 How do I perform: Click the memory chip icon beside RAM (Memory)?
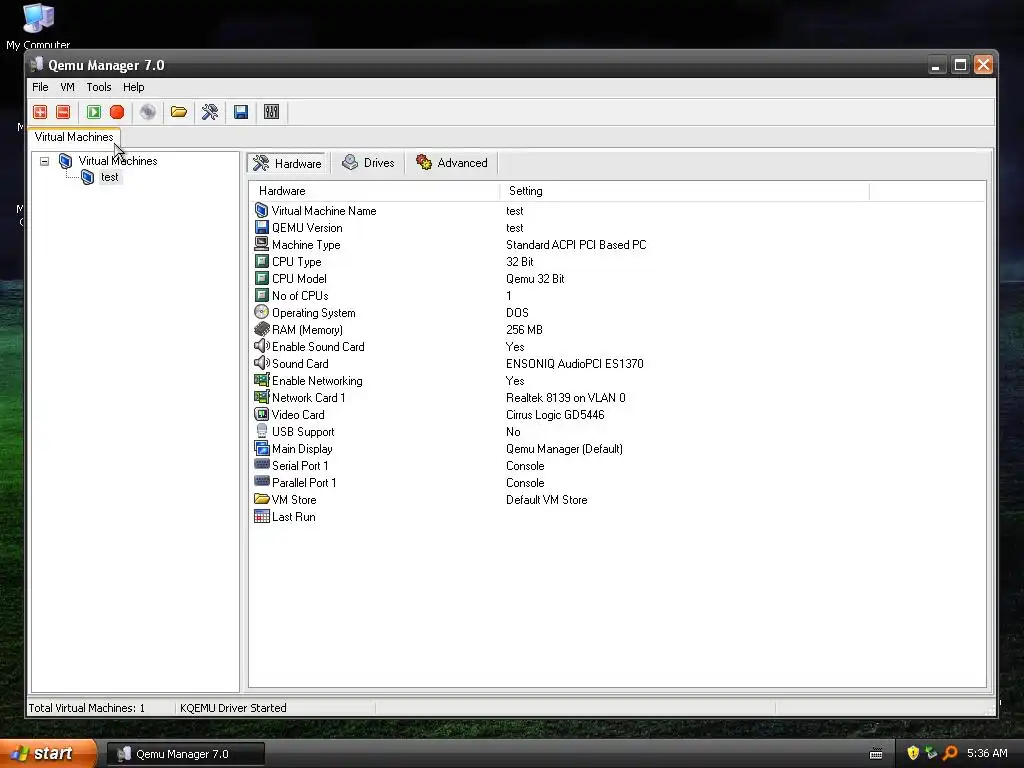(262, 329)
